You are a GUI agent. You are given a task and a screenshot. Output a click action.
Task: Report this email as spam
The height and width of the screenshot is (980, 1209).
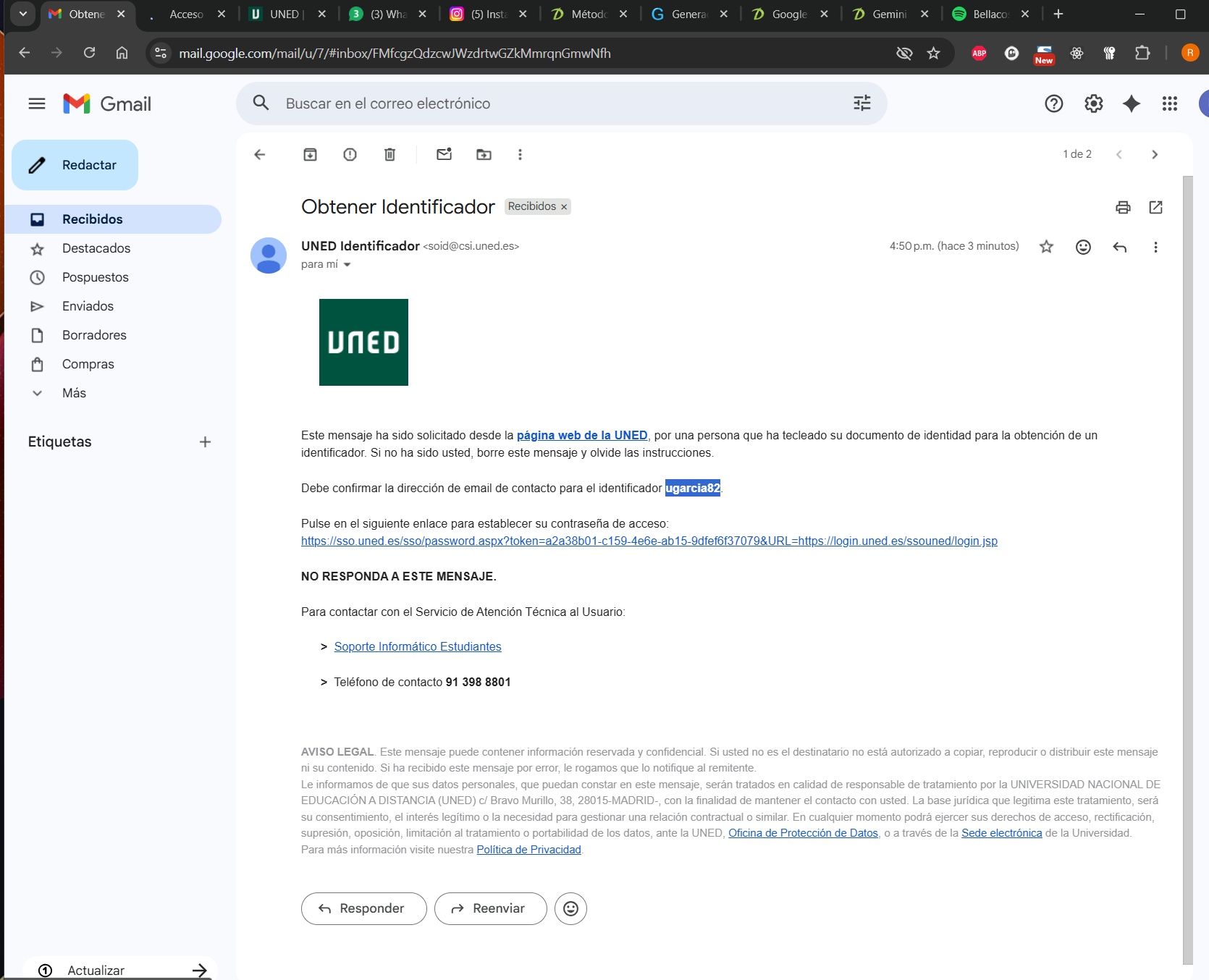coord(350,154)
